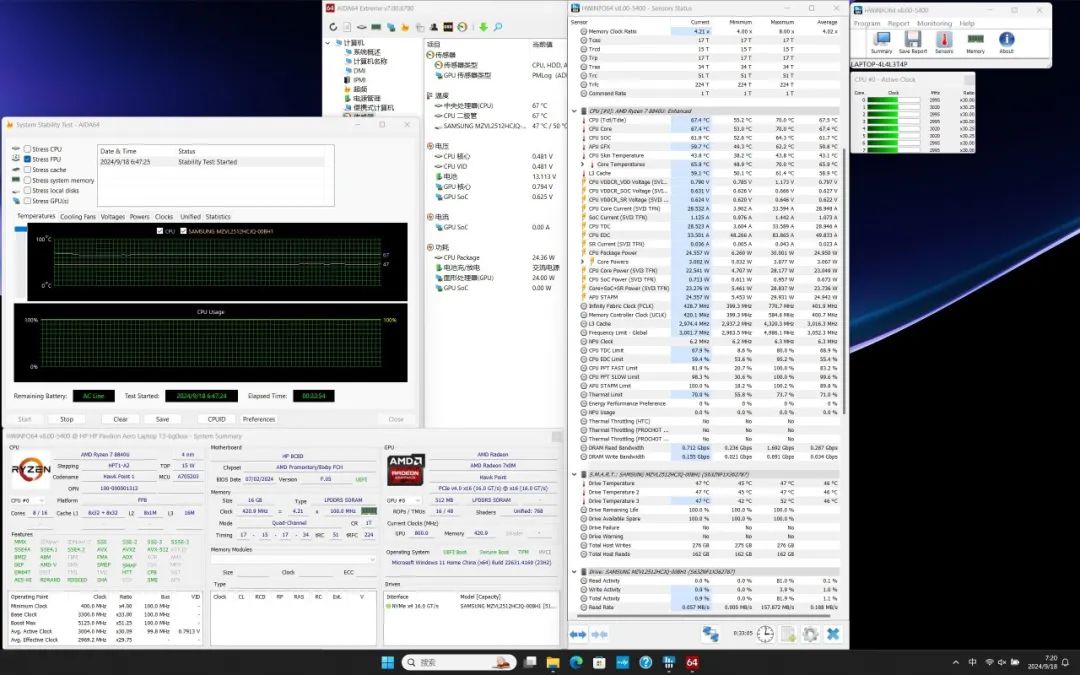1080x675 pixels.
Task: Enable Stress system memory checkbox
Action: point(27,180)
